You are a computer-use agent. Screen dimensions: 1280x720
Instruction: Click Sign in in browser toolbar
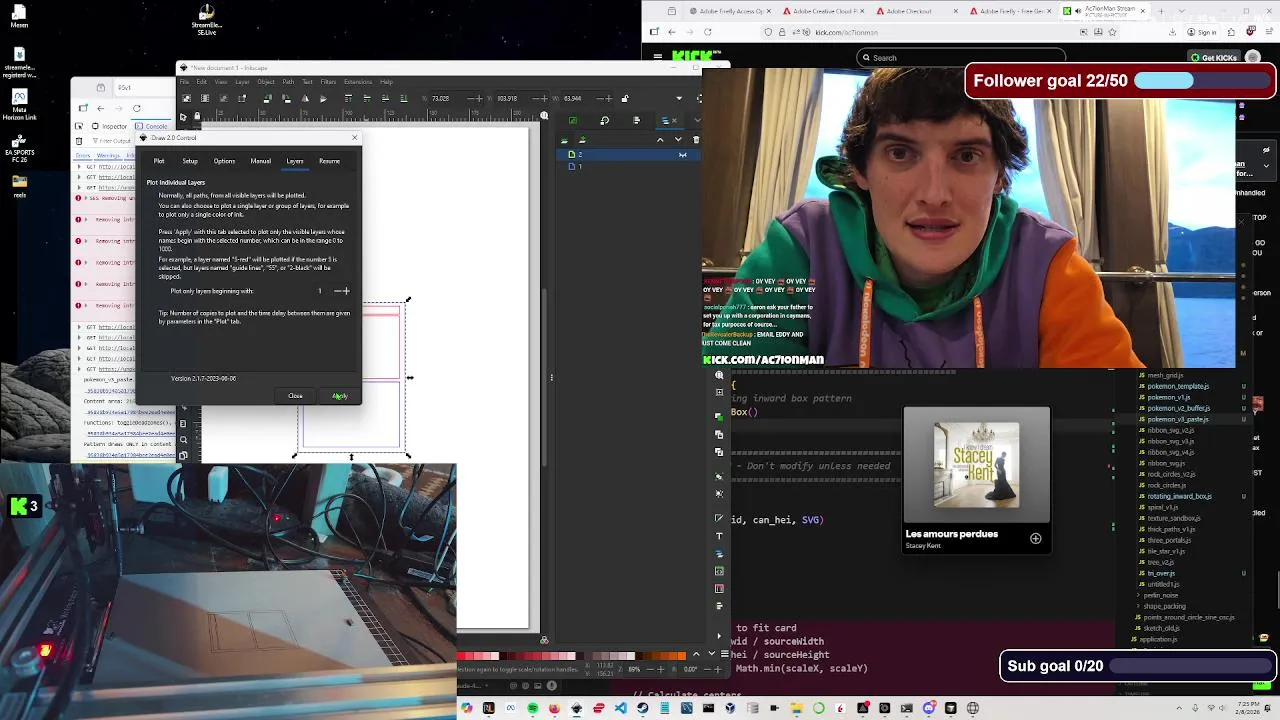(1203, 32)
